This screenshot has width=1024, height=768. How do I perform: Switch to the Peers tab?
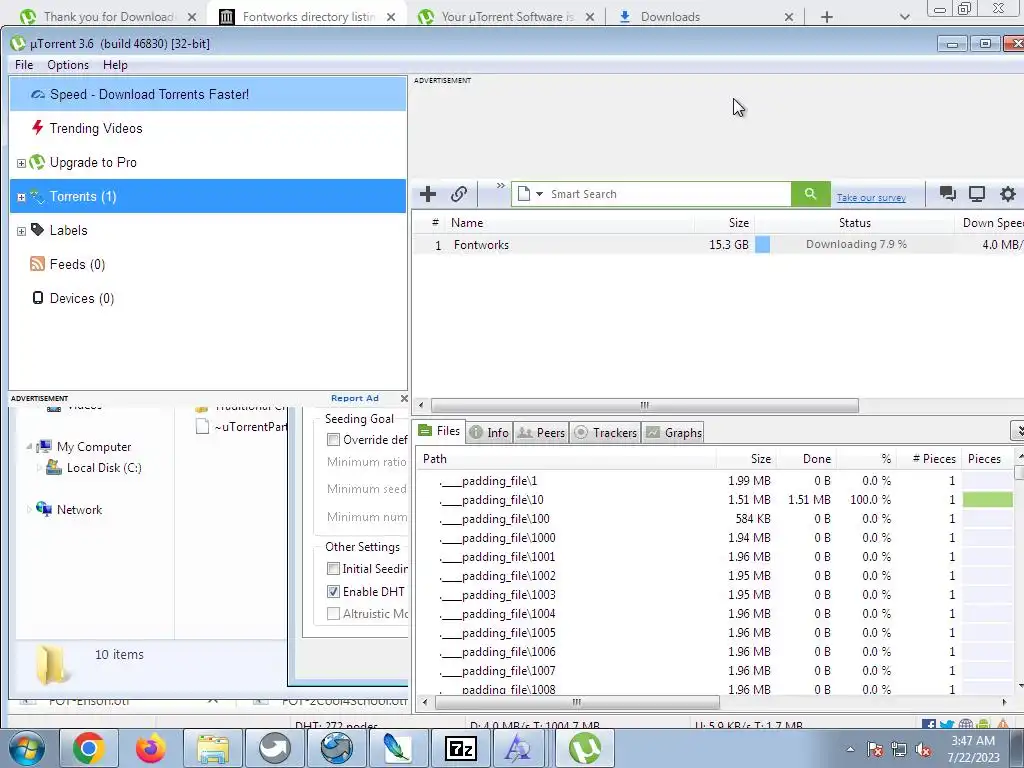(541, 432)
